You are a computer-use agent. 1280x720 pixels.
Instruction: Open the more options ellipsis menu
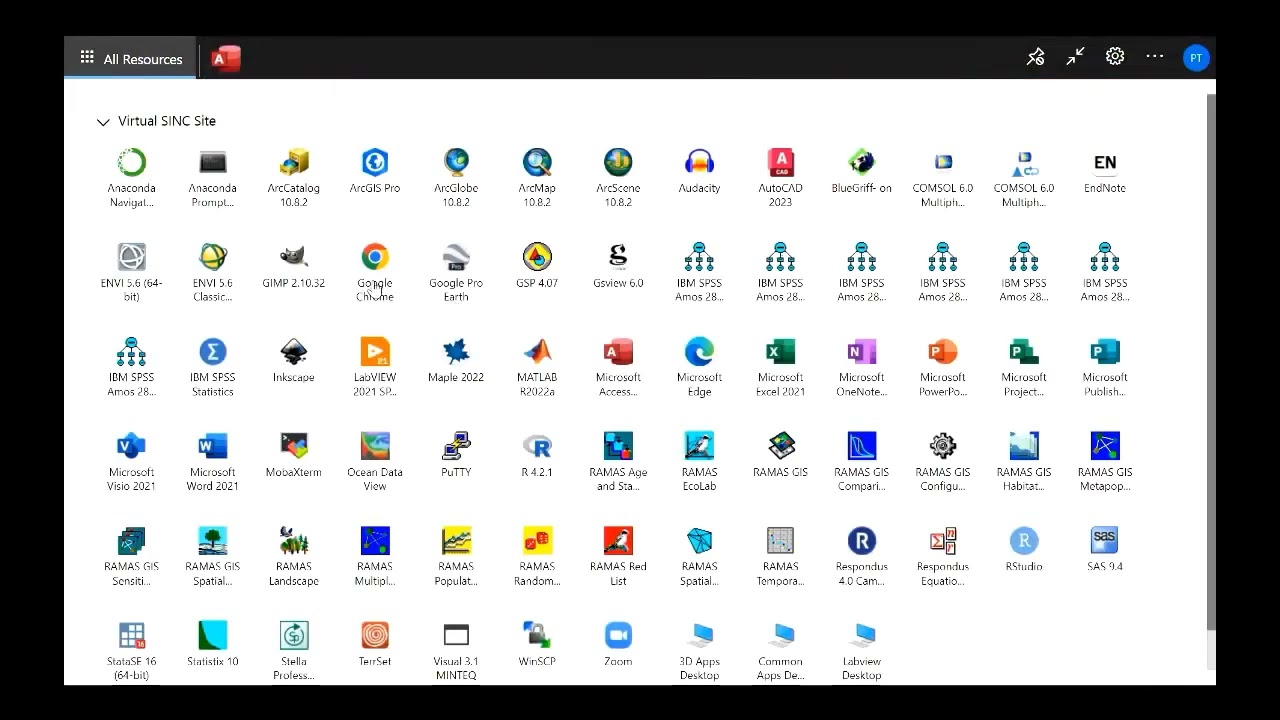tap(1155, 57)
